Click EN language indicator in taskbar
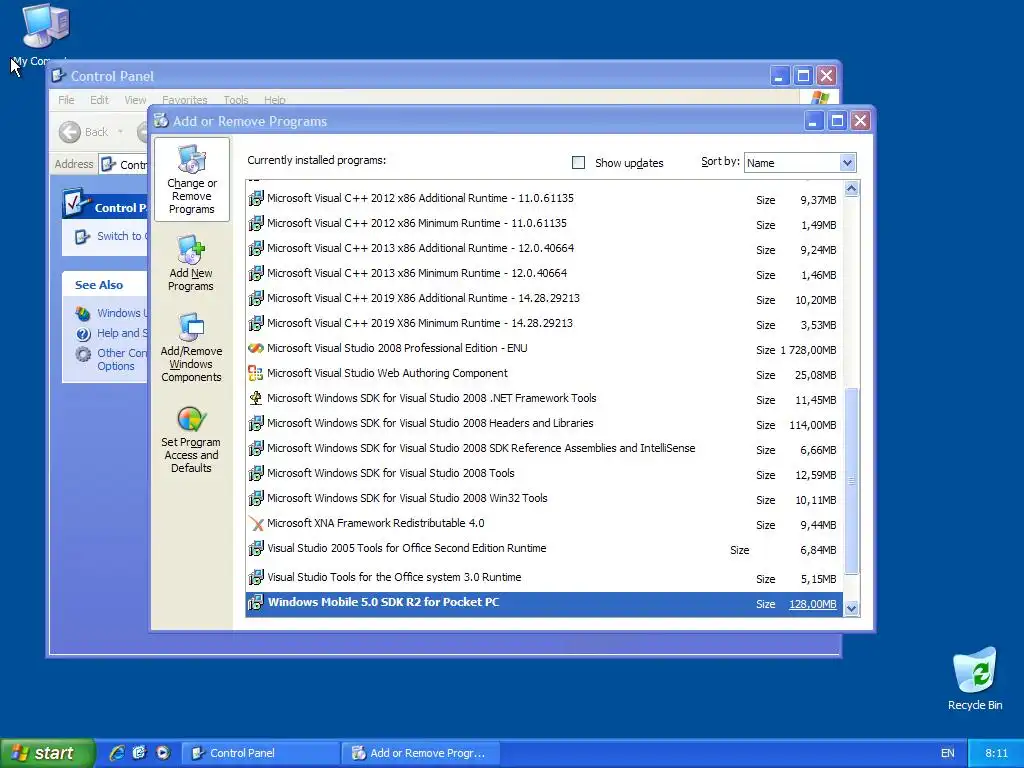The width and height of the screenshot is (1024, 768). tap(947, 753)
